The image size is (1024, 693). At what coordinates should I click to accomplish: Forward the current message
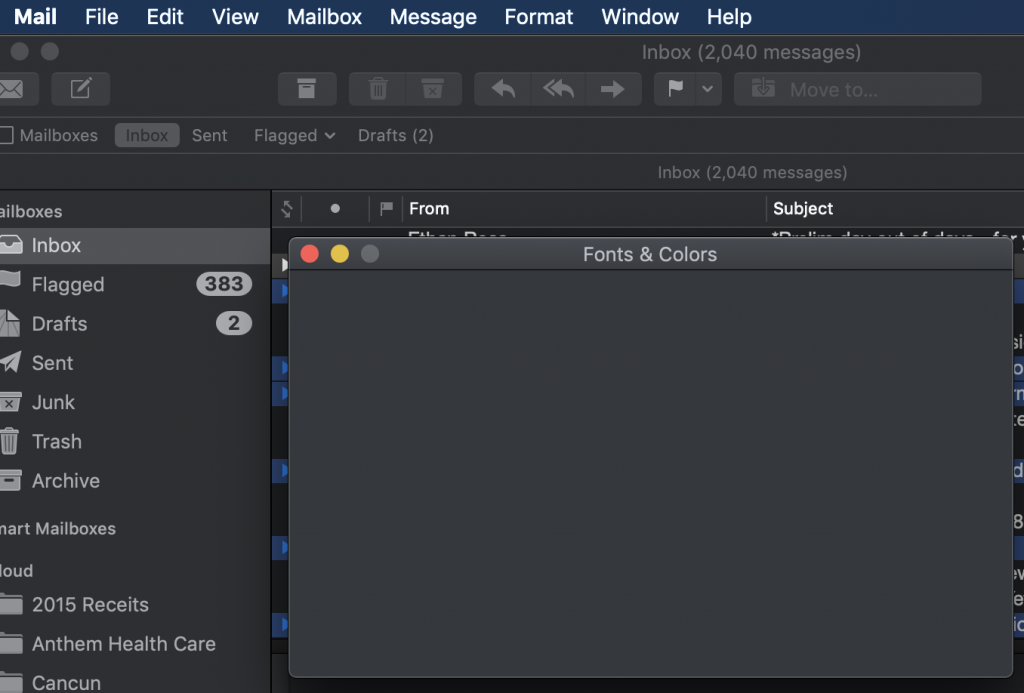(613, 89)
